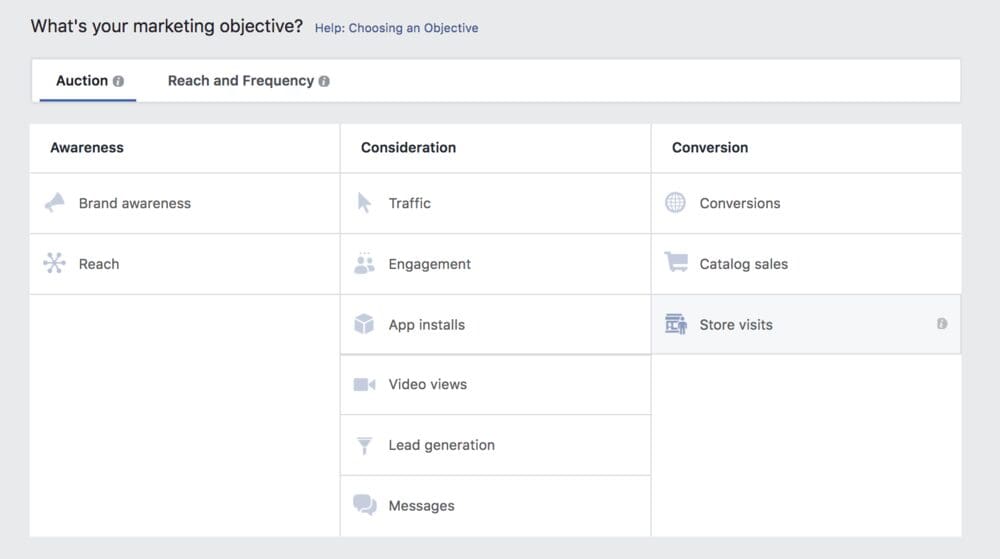The image size is (1000, 559).
Task: Select the Store visits objective
Action: click(806, 324)
